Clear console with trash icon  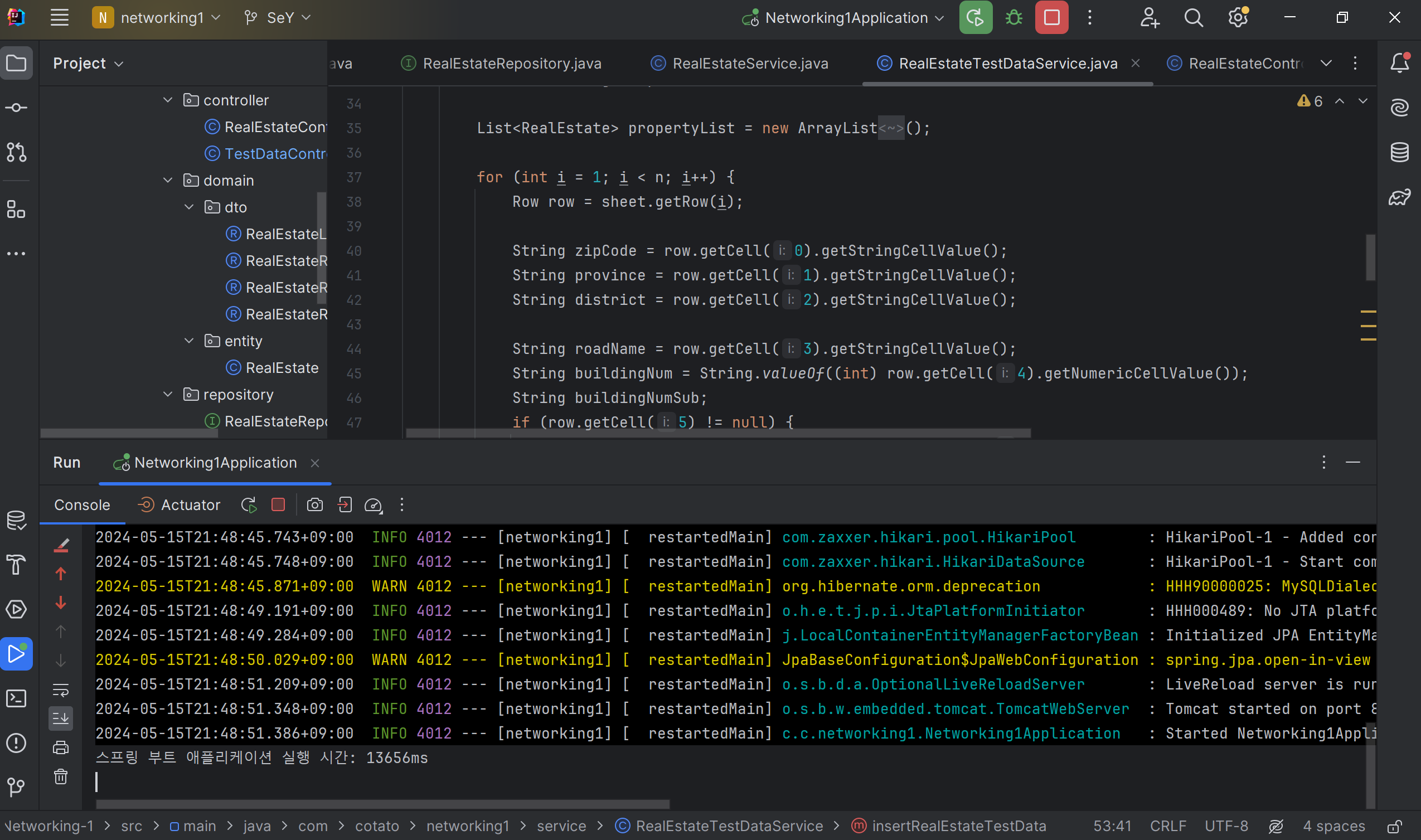(61, 776)
